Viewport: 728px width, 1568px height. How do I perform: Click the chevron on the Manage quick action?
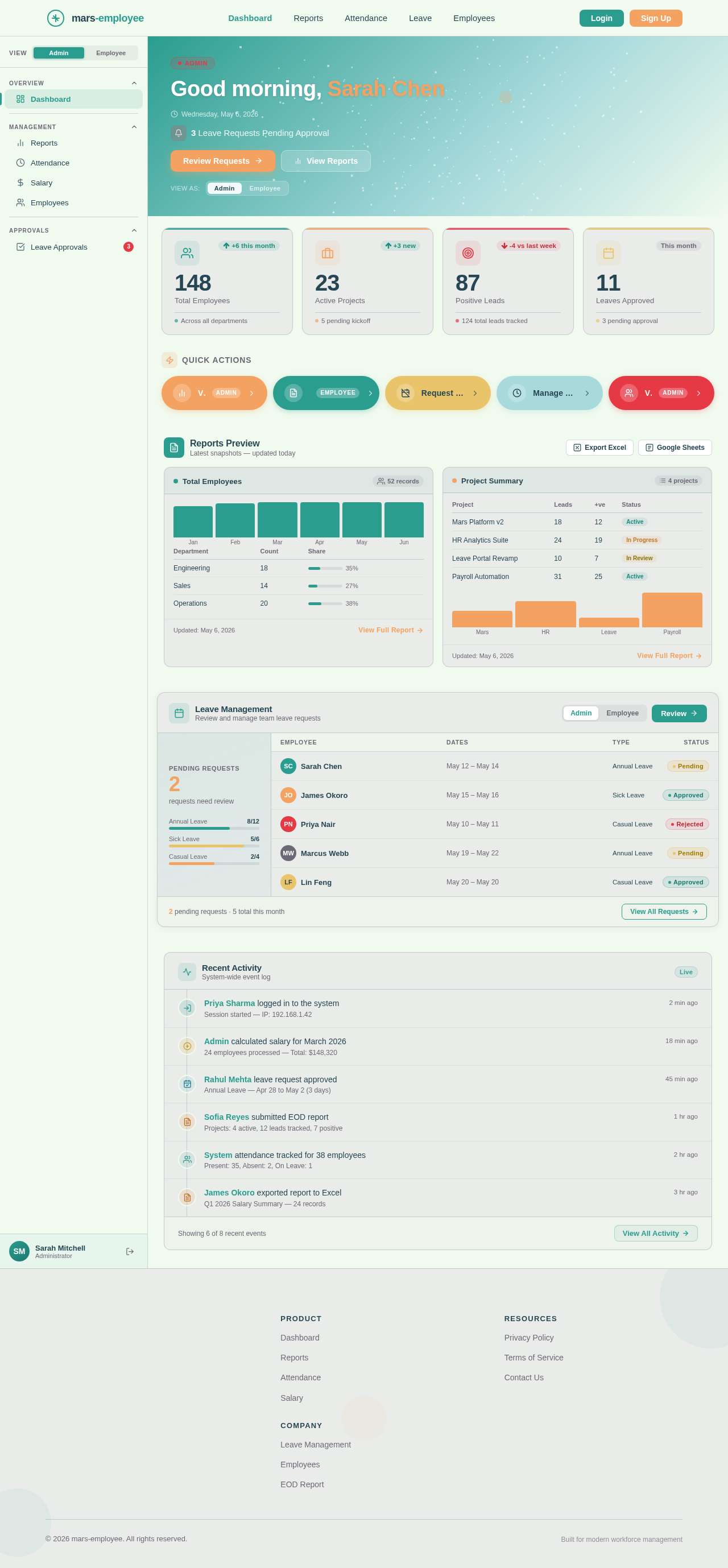[x=587, y=393]
